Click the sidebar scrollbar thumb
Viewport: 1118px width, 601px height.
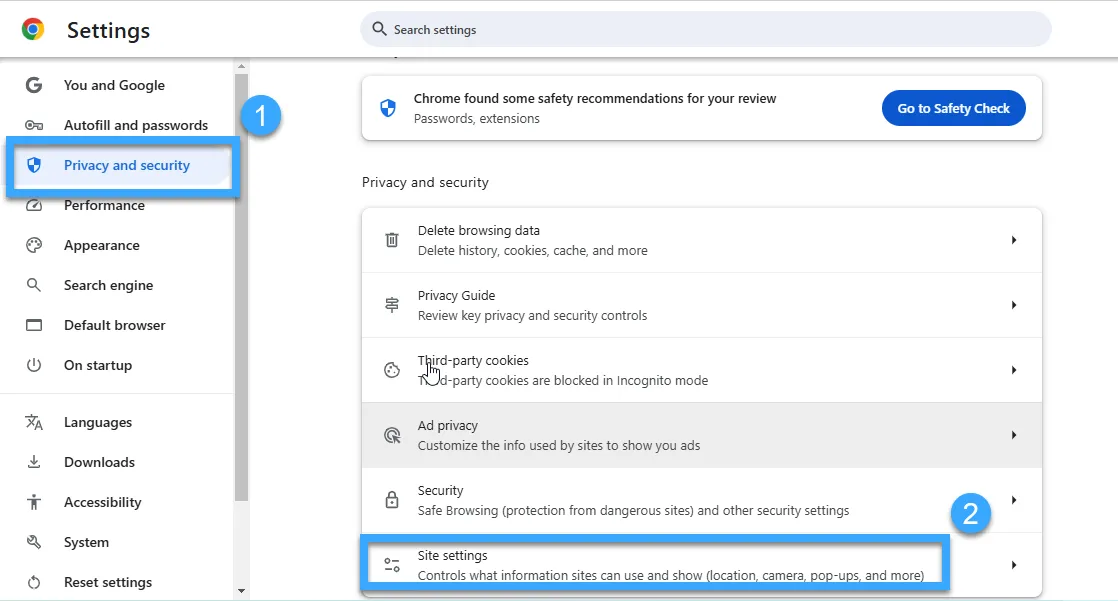click(241, 287)
